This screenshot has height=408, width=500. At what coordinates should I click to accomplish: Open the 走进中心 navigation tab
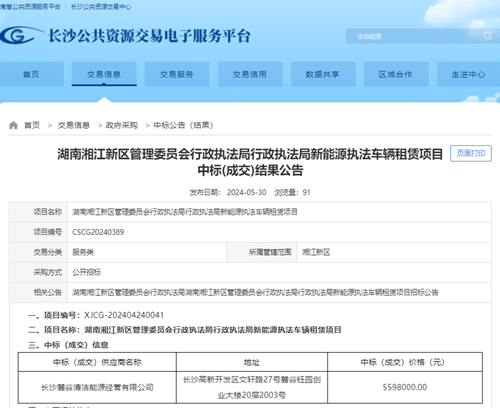click(468, 74)
